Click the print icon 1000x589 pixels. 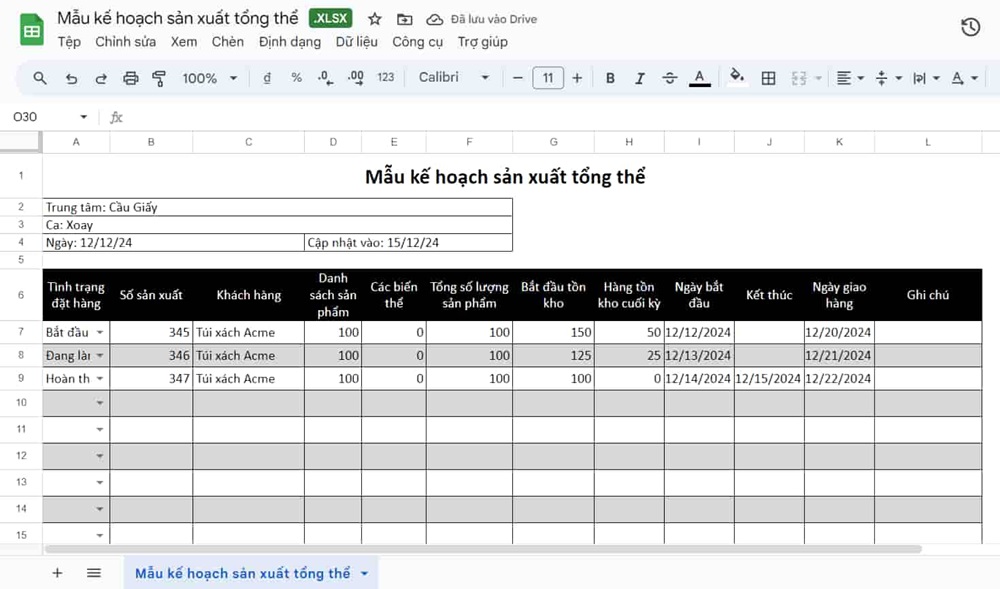click(x=130, y=77)
